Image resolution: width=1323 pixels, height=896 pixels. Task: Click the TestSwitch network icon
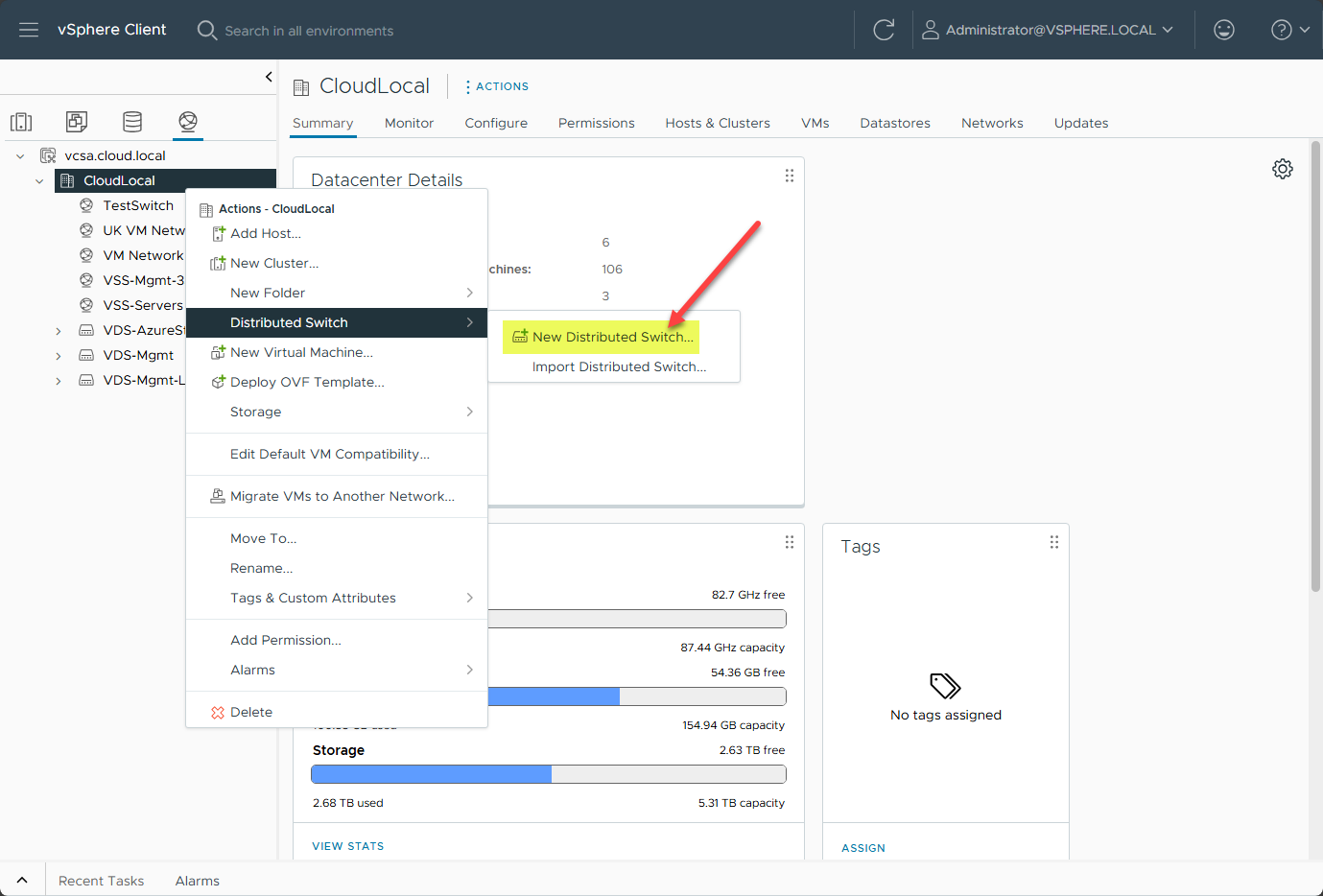point(86,205)
